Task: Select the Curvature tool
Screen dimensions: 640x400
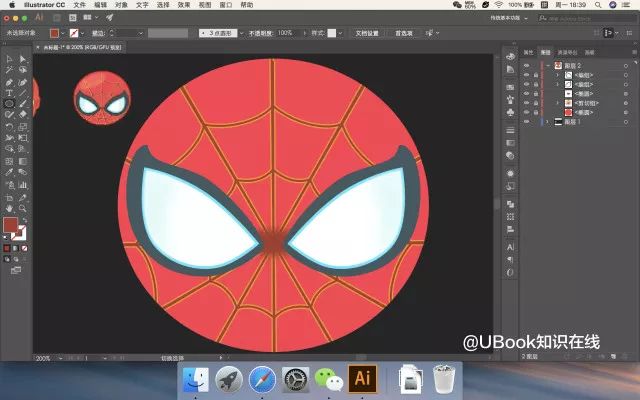Action: pyautogui.click(x=23, y=82)
